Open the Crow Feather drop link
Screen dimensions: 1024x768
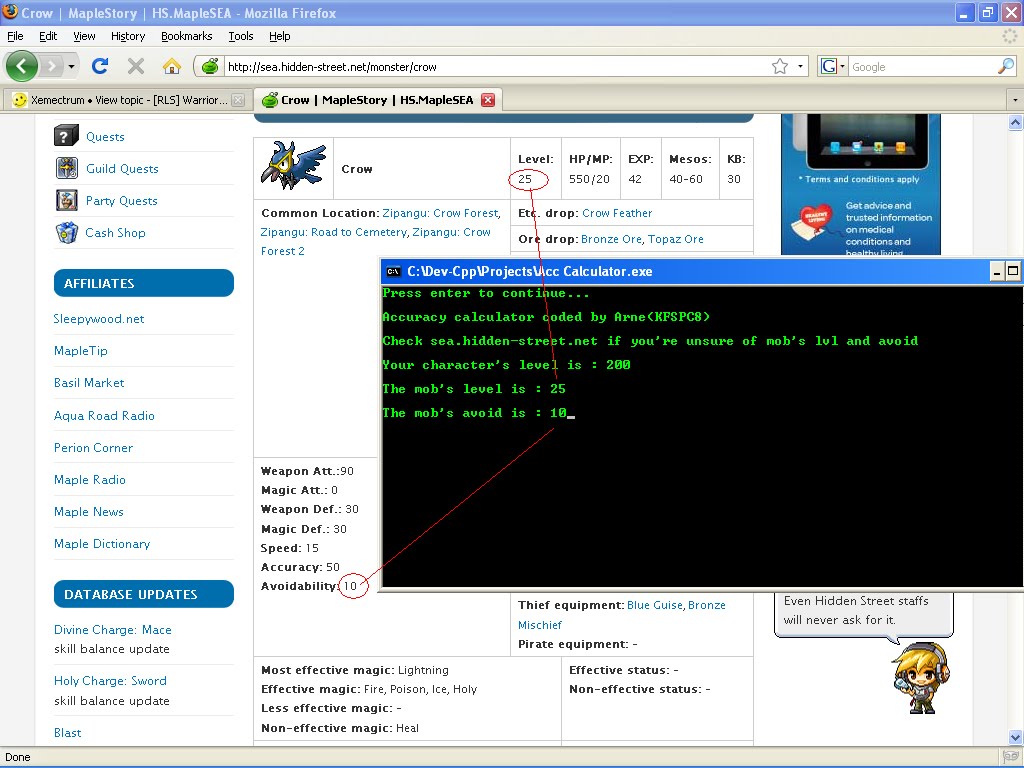[x=616, y=213]
